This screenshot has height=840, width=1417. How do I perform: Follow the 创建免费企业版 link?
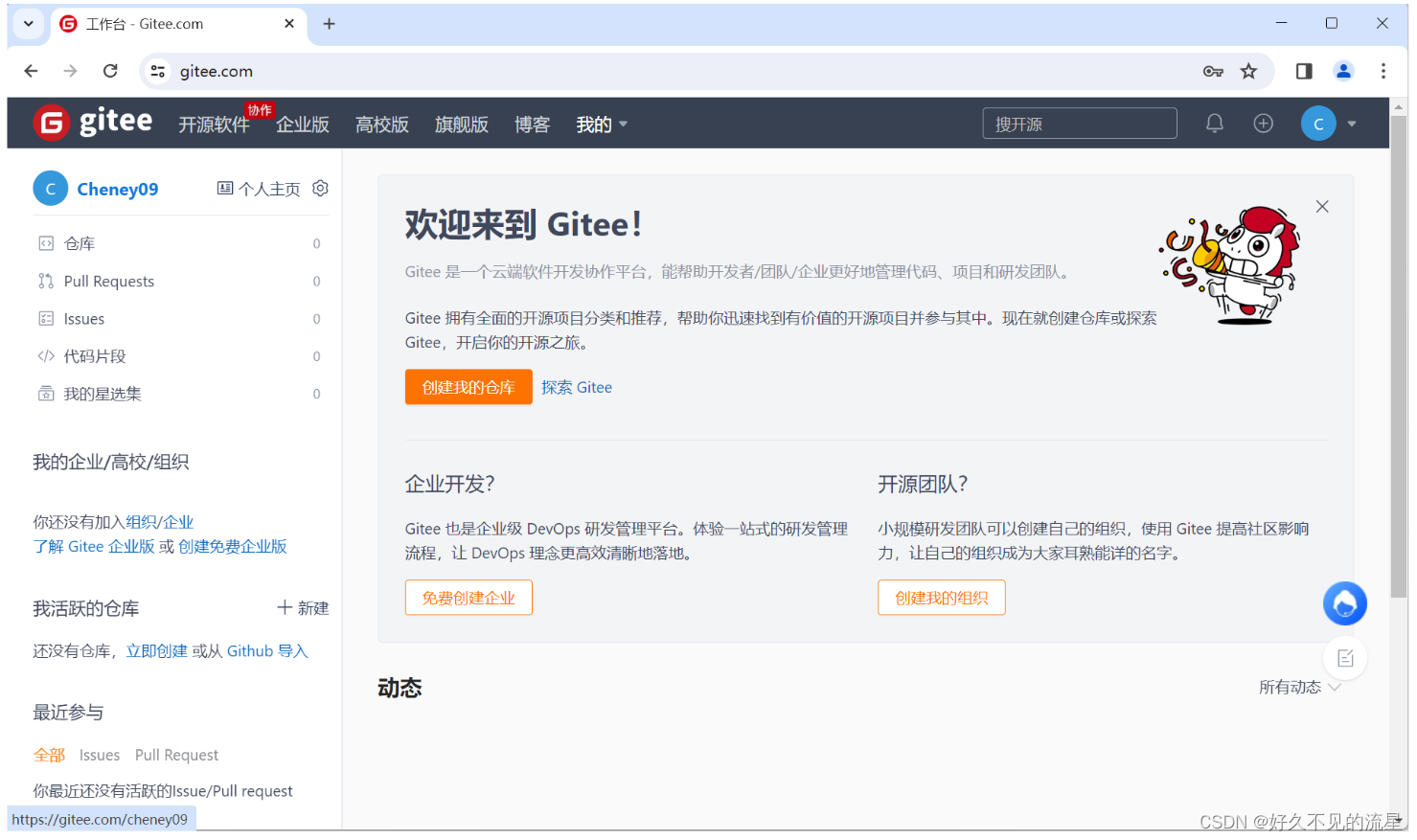point(233,546)
